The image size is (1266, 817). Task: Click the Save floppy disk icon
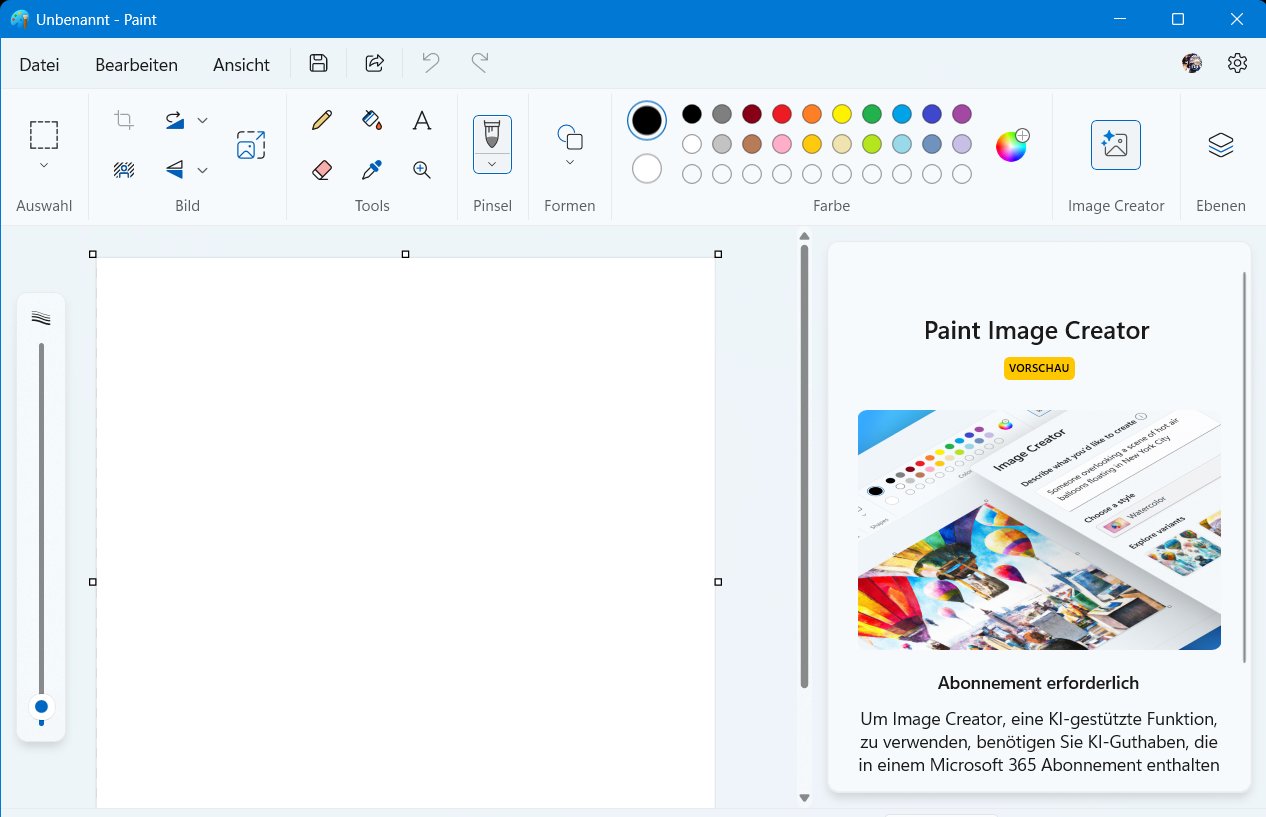[319, 64]
